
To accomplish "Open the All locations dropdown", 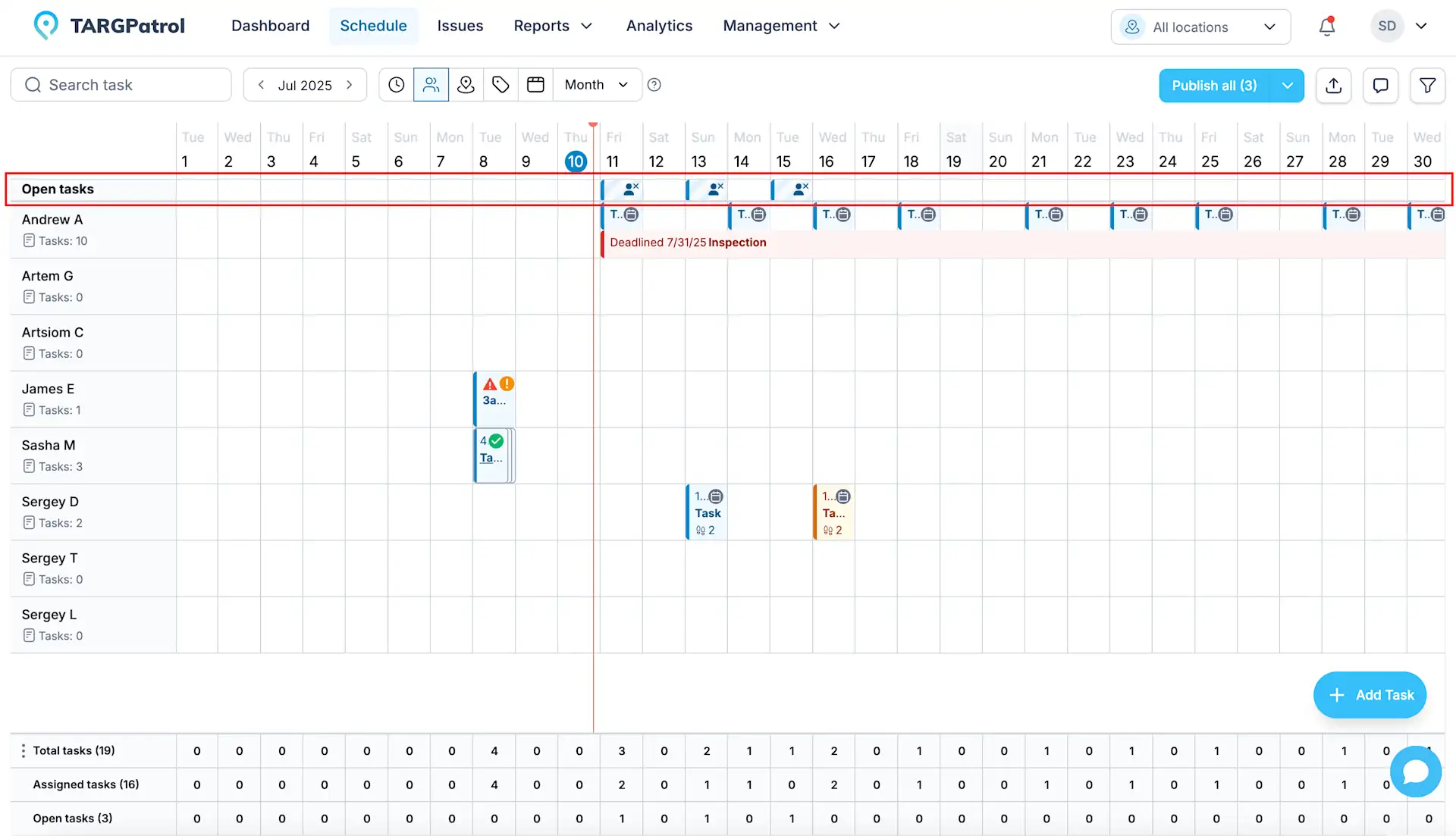I will point(1200,27).
